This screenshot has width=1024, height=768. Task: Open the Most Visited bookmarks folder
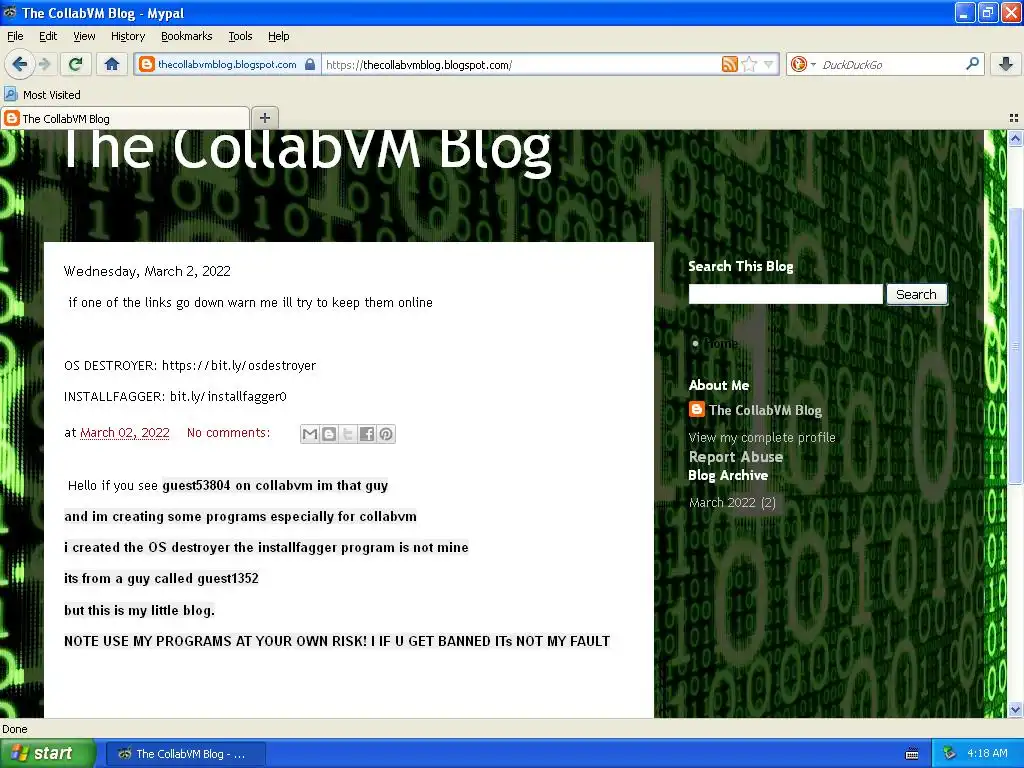[42, 95]
